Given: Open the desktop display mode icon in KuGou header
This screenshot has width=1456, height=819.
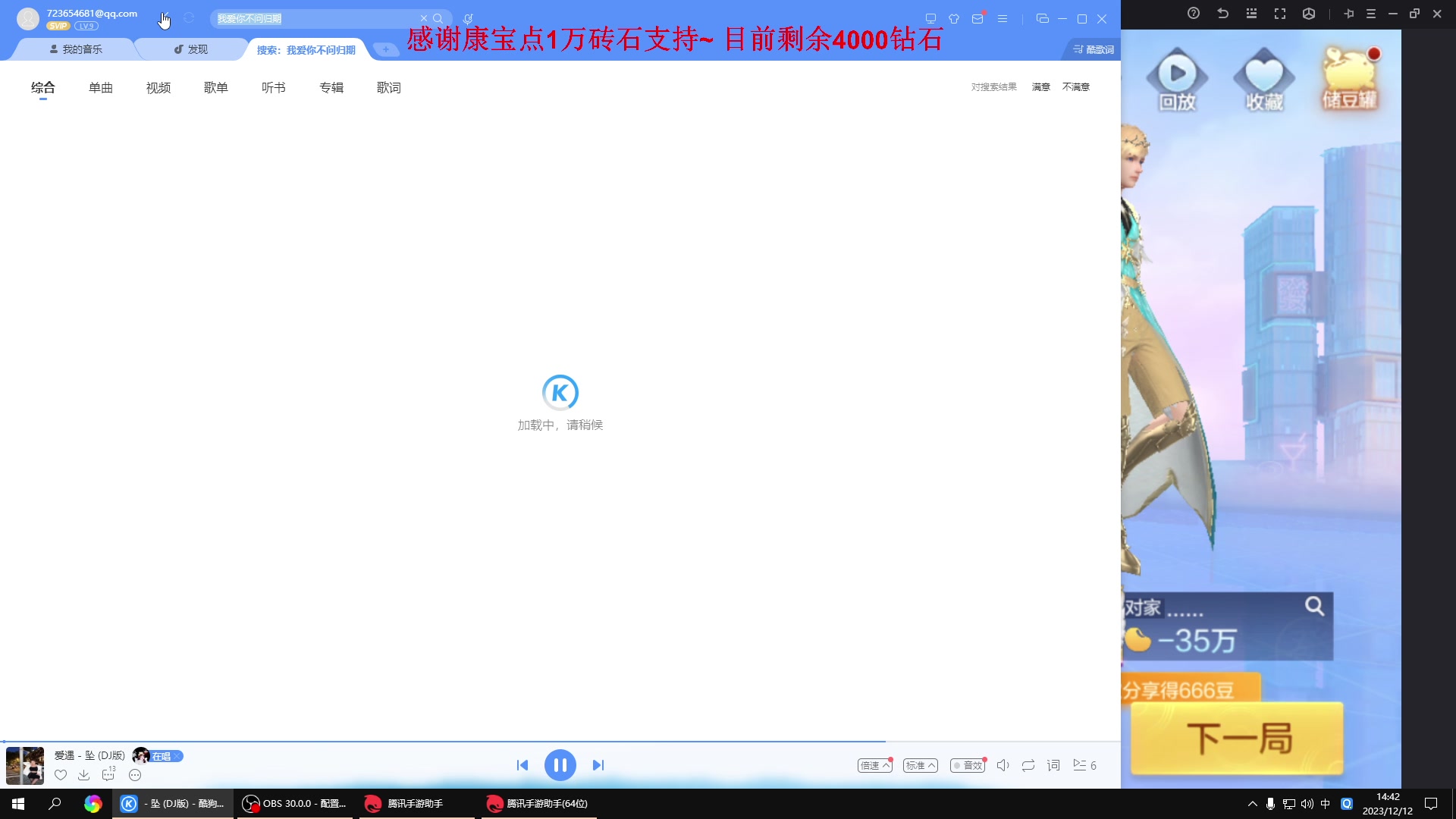Looking at the screenshot, I should pyautogui.click(x=930, y=18).
